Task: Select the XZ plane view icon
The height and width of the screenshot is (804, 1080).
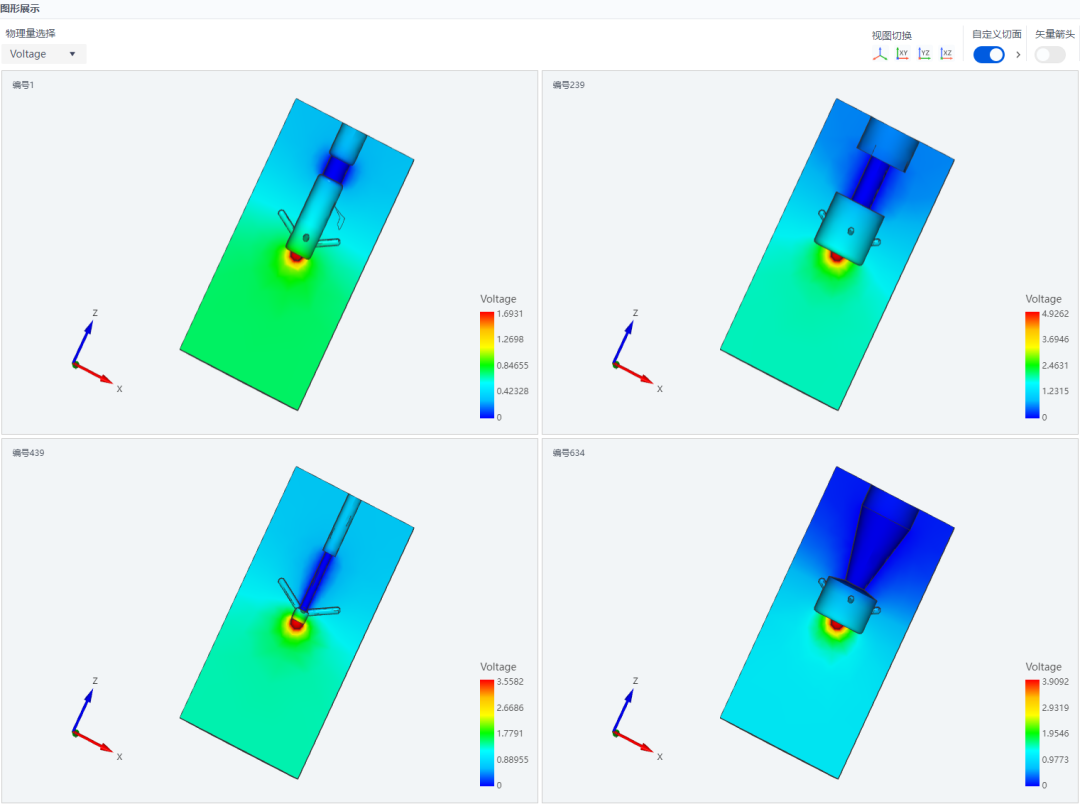Action: coord(946,54)
